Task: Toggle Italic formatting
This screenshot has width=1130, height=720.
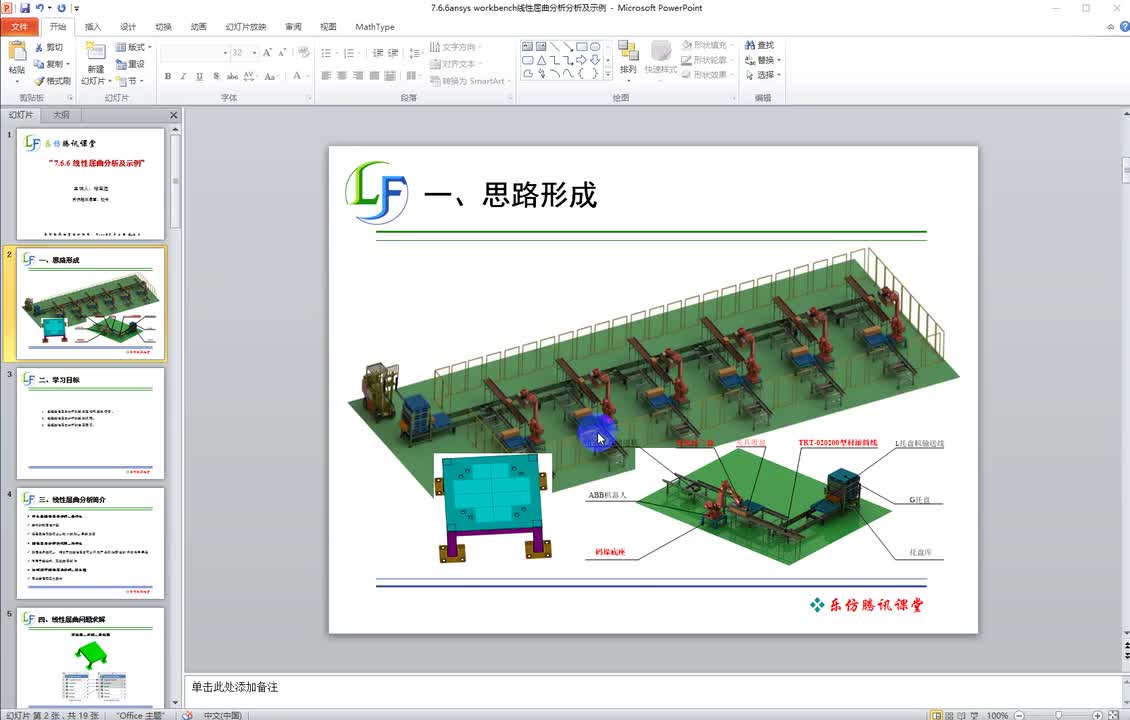Action: coord(183,76)
